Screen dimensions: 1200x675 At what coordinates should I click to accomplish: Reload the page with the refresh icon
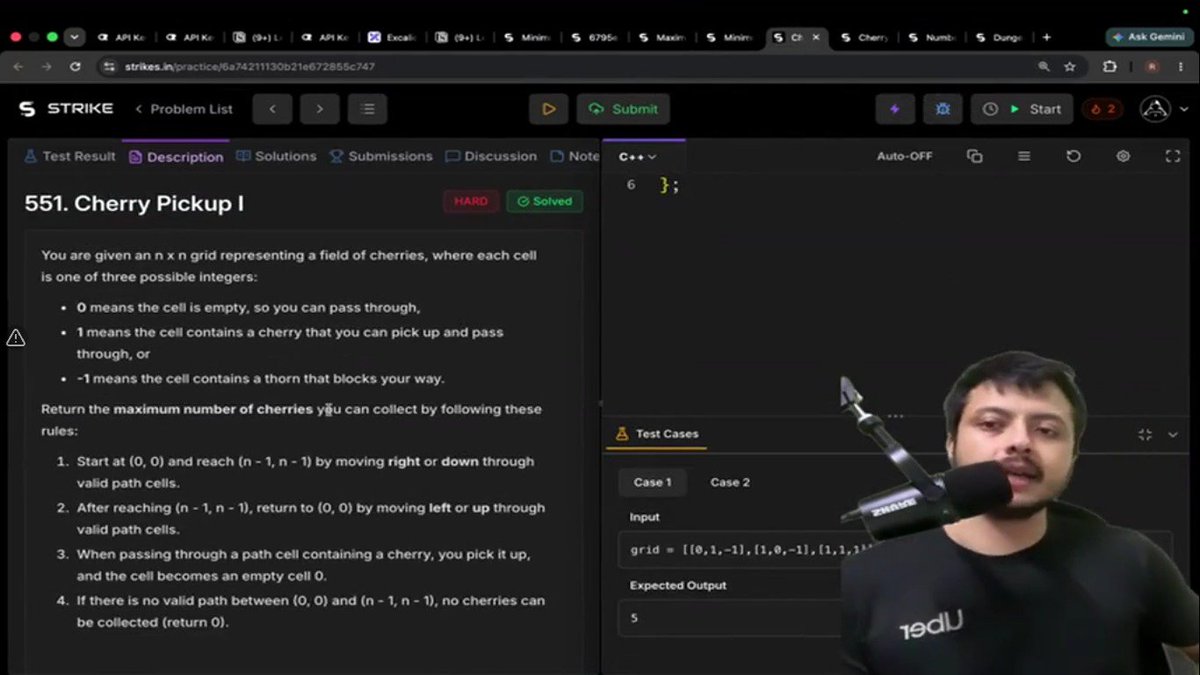pyautogui.click(x=75, y=66)
